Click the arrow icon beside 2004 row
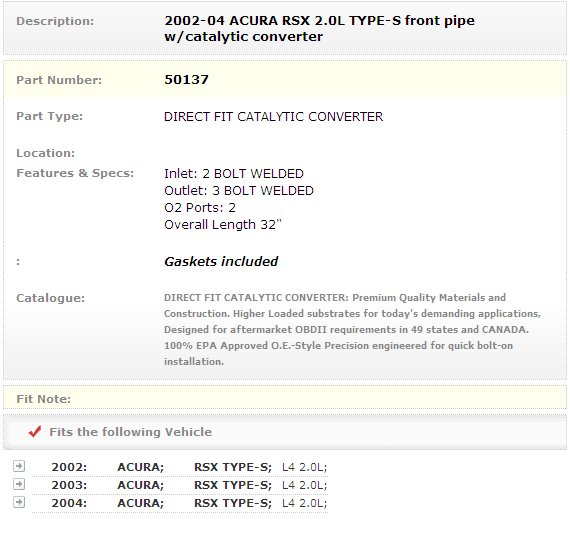 19,502
